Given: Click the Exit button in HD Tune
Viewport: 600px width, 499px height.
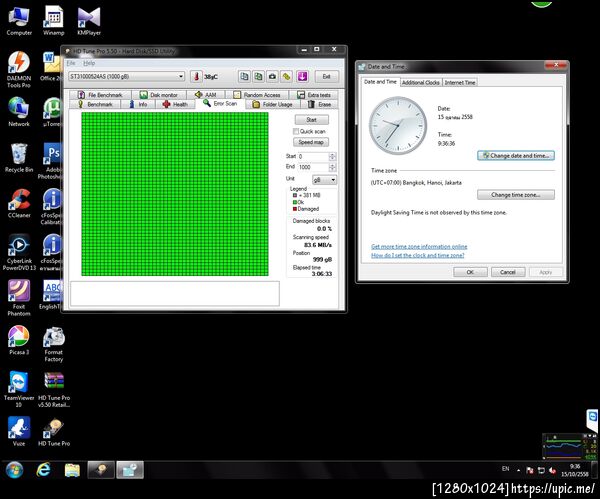Looking at the screenshot, I should [x=326, y=77].
